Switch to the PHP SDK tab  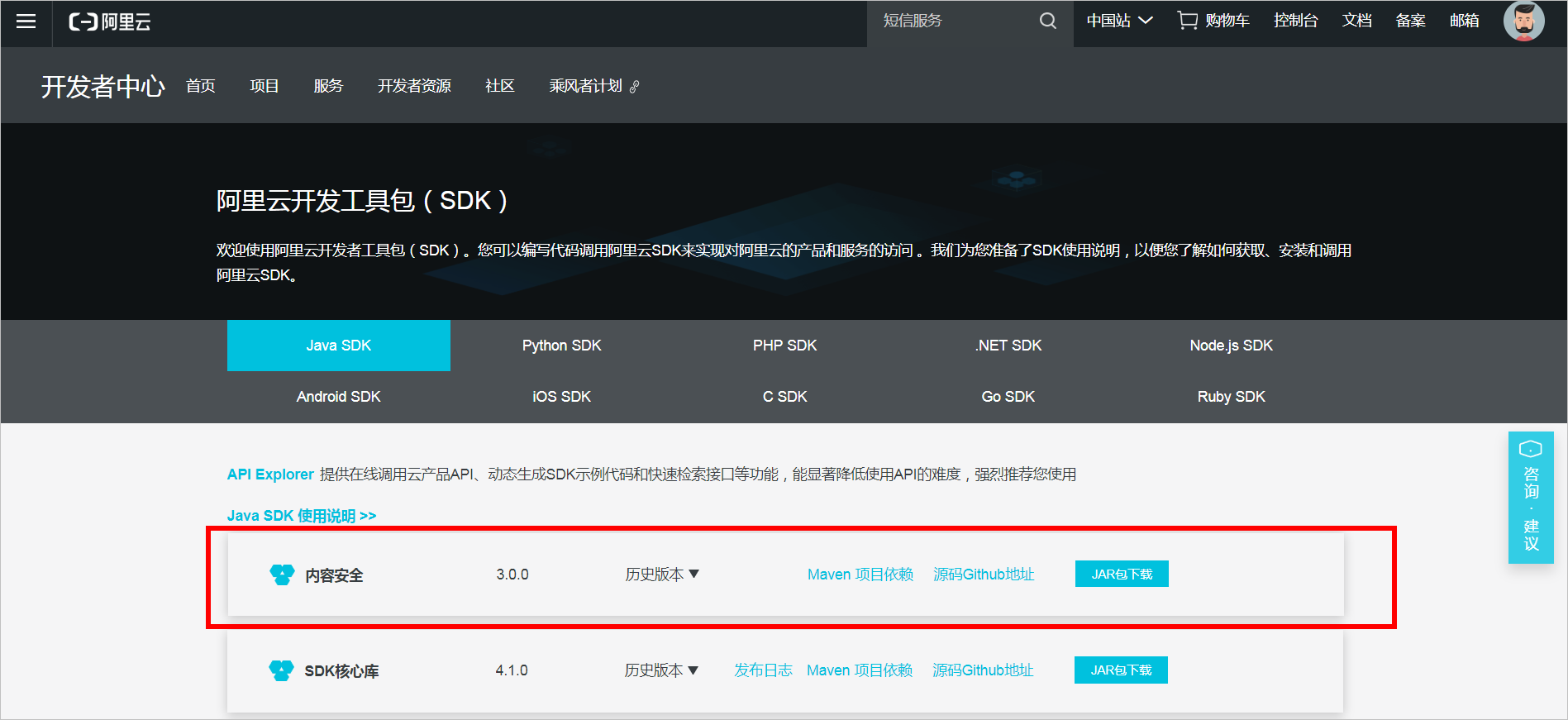[785, 346]
